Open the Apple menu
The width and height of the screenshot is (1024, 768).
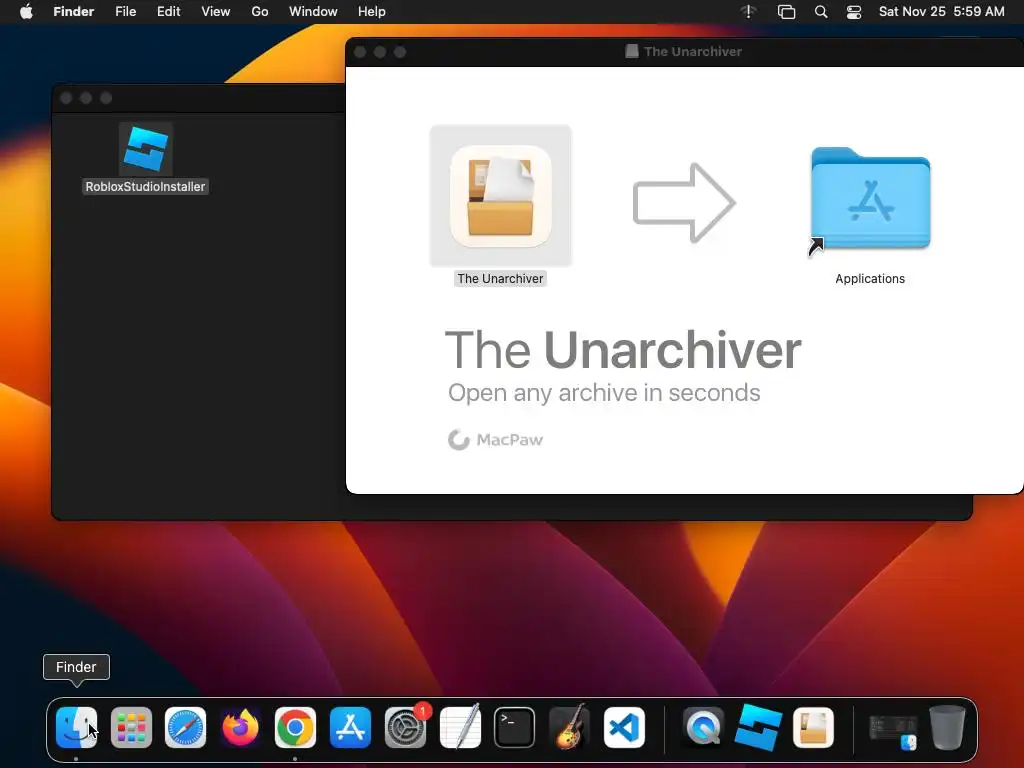pos(26,12)
